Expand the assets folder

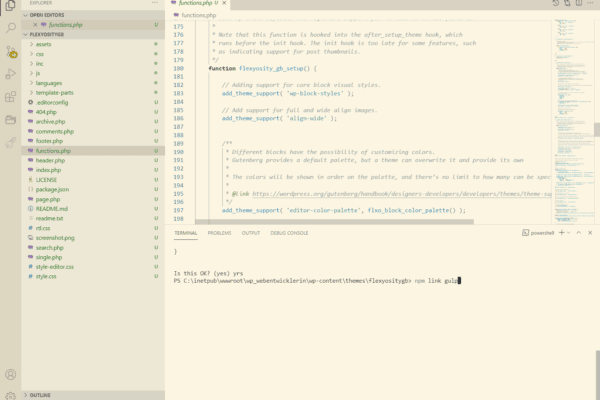[93, 44]
